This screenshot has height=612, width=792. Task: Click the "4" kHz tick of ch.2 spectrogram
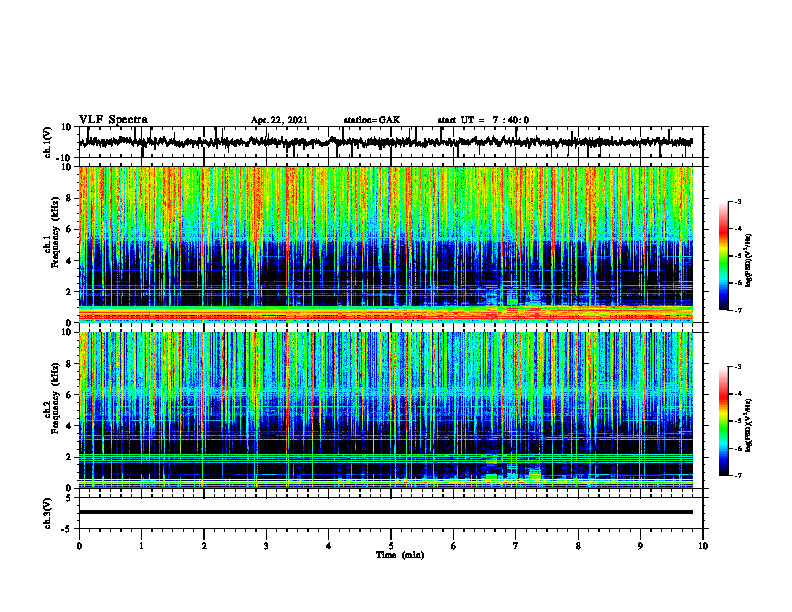point(70,426)
